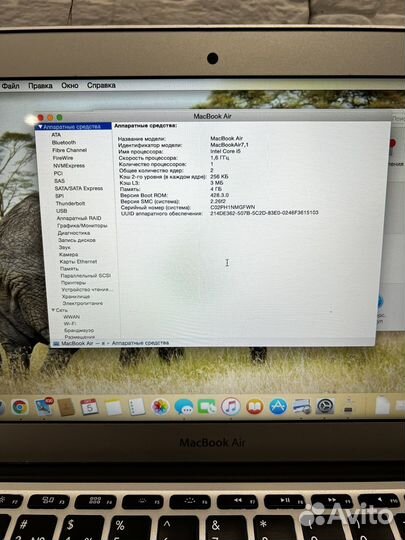The image size is (405, 540).
Task: Click MacBook Air in the bottom path bar
Action: pos(77,343)
